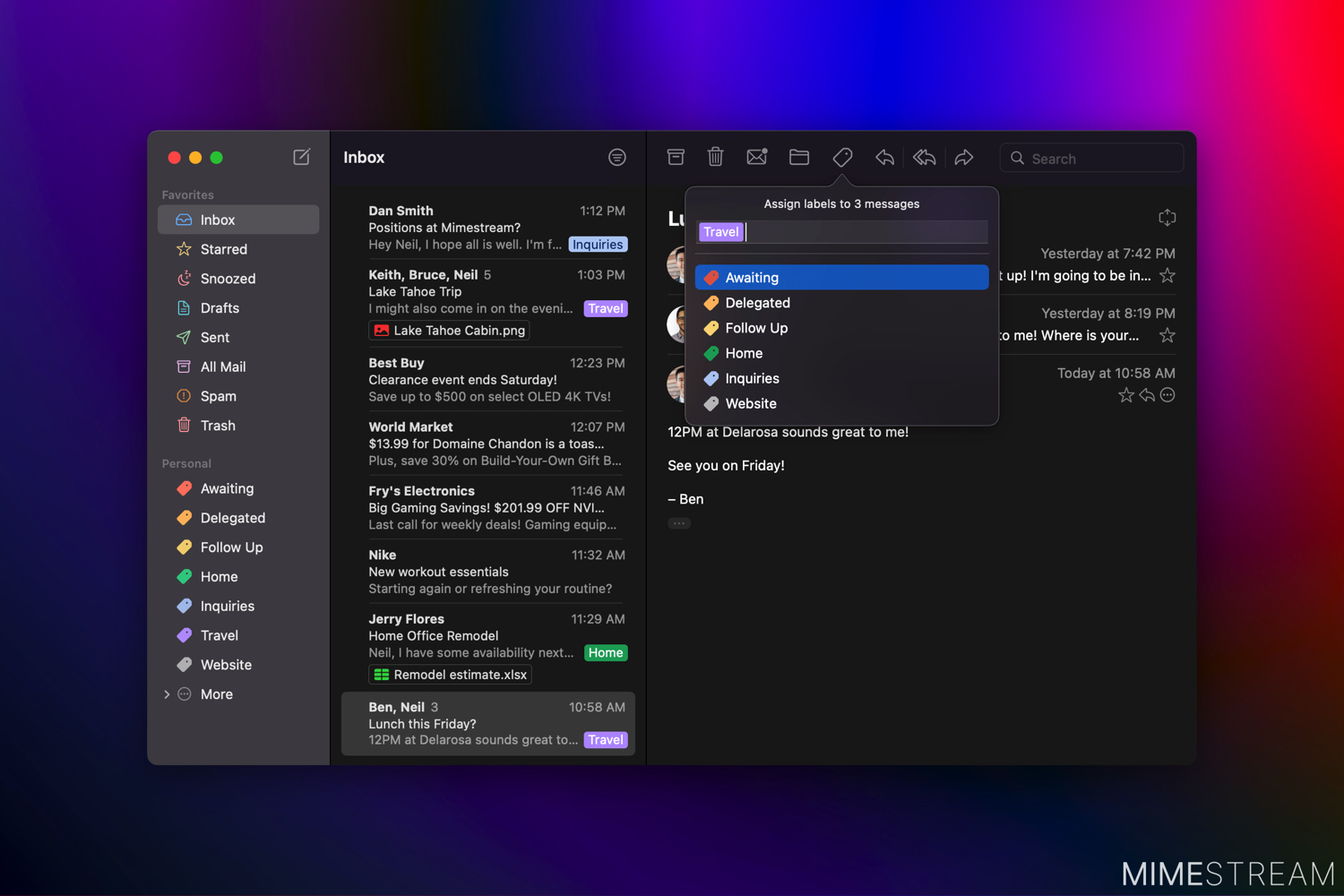
Task: Choose Home in the assign labels popover
Action: (842, 353)
